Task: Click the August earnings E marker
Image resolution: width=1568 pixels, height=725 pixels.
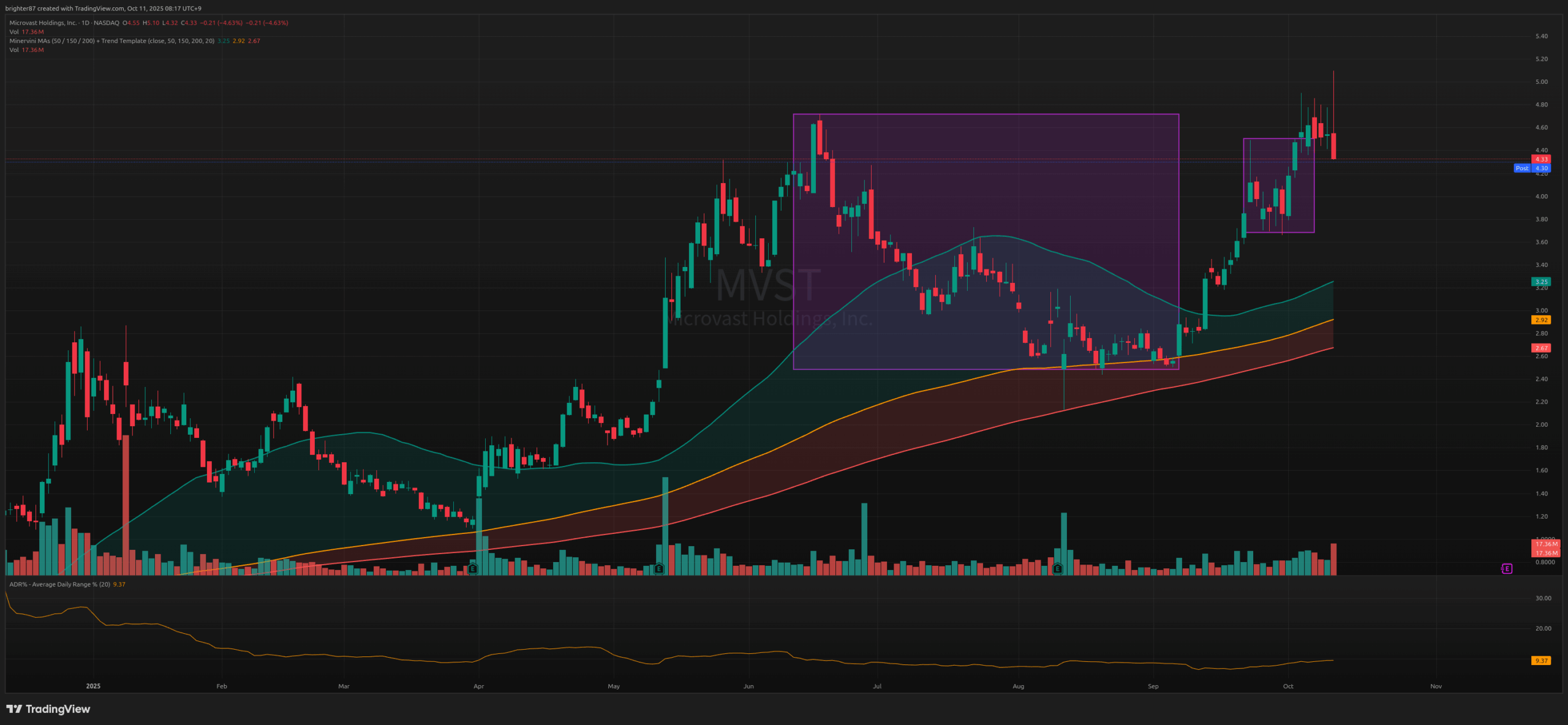Action: pyautogui.click(x=1057, y=569)
